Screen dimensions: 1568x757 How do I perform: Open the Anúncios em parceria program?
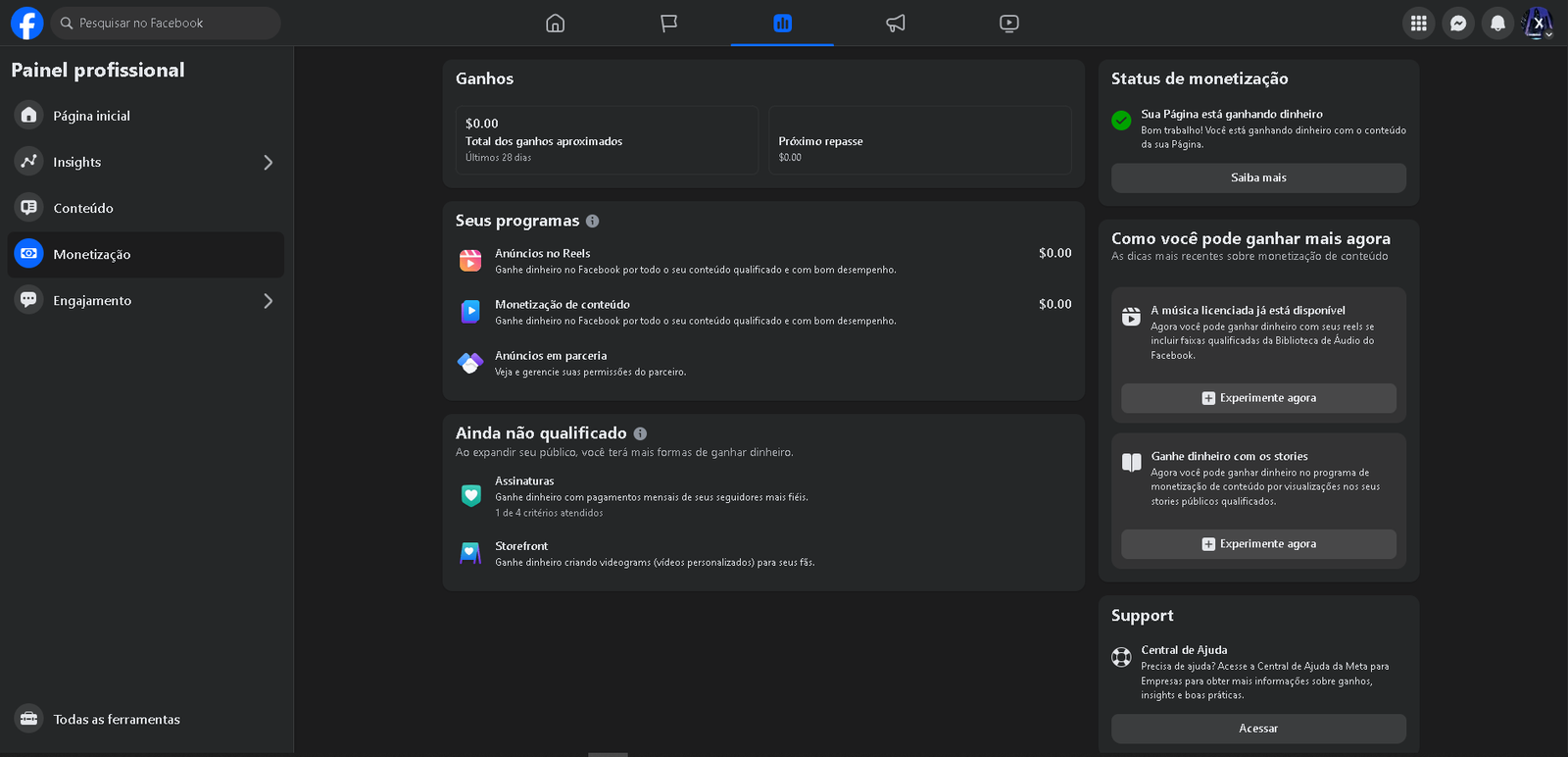point(763,363)
